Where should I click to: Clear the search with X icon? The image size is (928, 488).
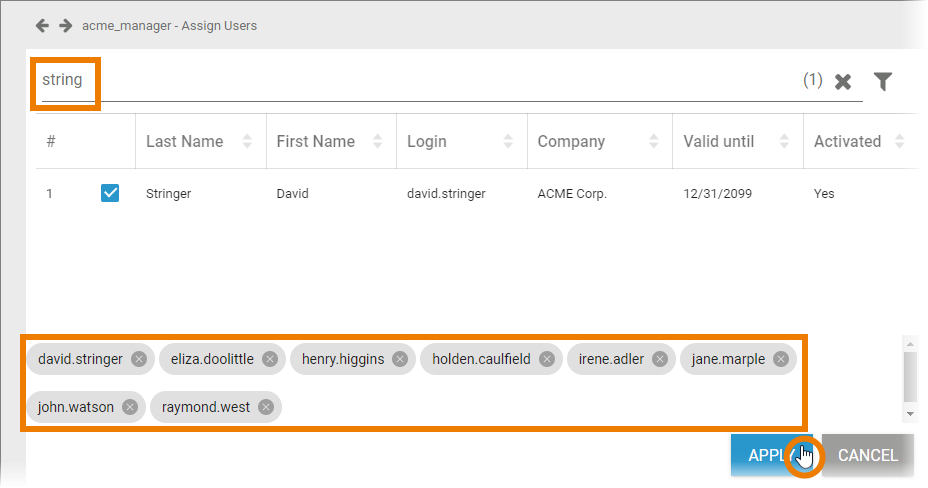tap(843, 82)
